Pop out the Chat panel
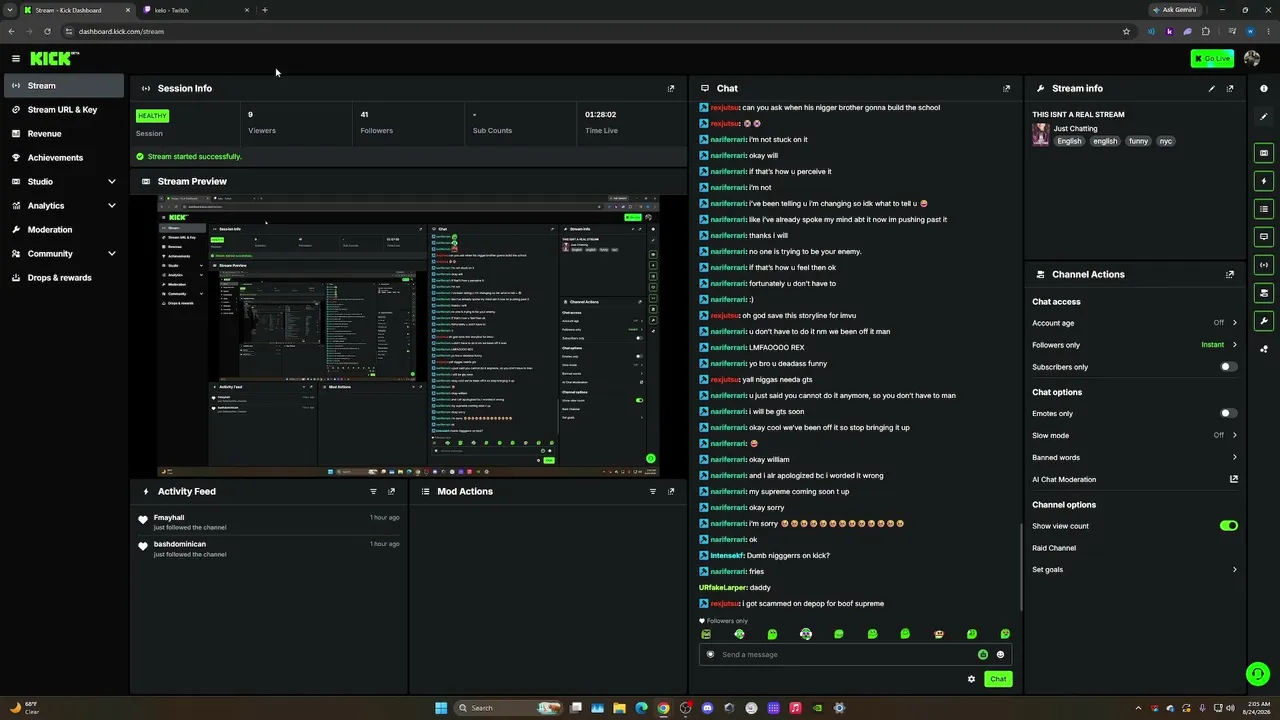 point(1006,89)
